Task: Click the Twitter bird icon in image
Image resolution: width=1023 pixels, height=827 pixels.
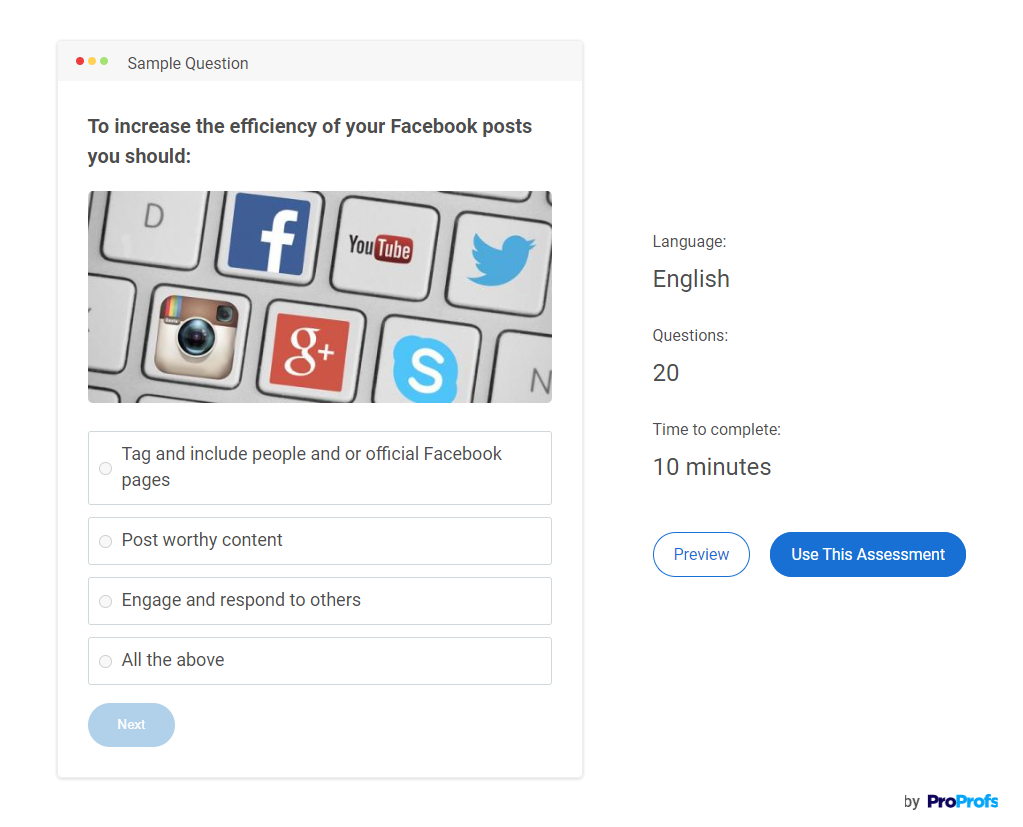Action: pos(501,258)
